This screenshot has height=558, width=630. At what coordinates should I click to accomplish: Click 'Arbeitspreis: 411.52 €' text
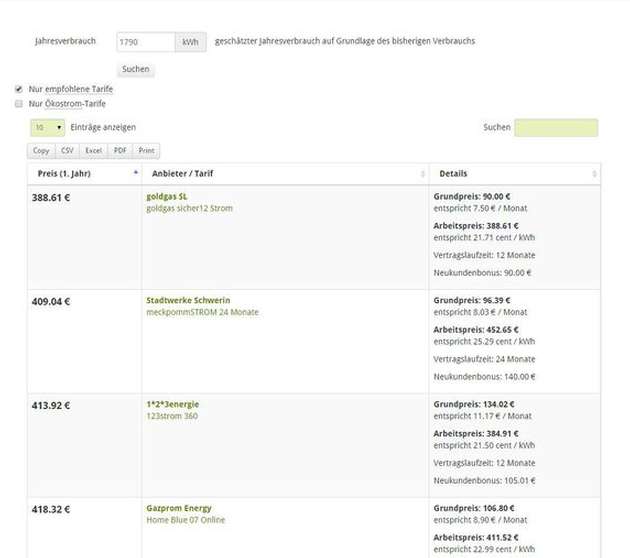[x=476, y=538]
